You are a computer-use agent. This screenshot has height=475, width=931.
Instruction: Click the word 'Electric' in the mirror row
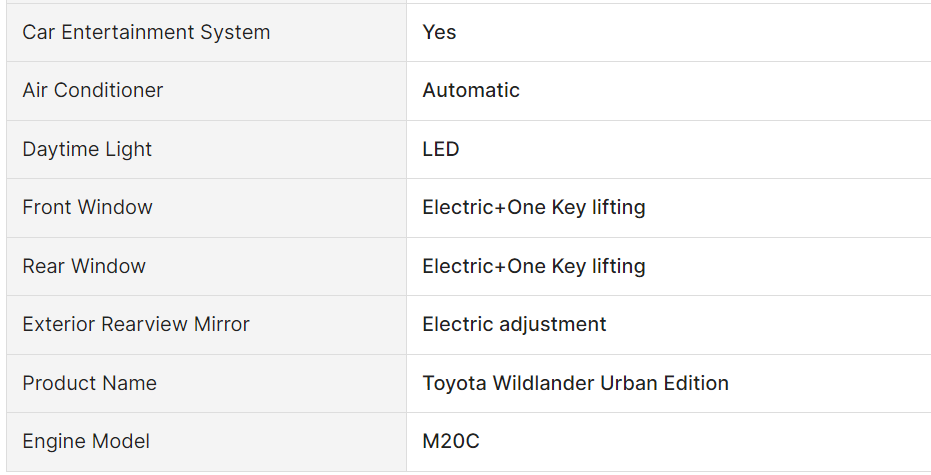tap(456, 324)
